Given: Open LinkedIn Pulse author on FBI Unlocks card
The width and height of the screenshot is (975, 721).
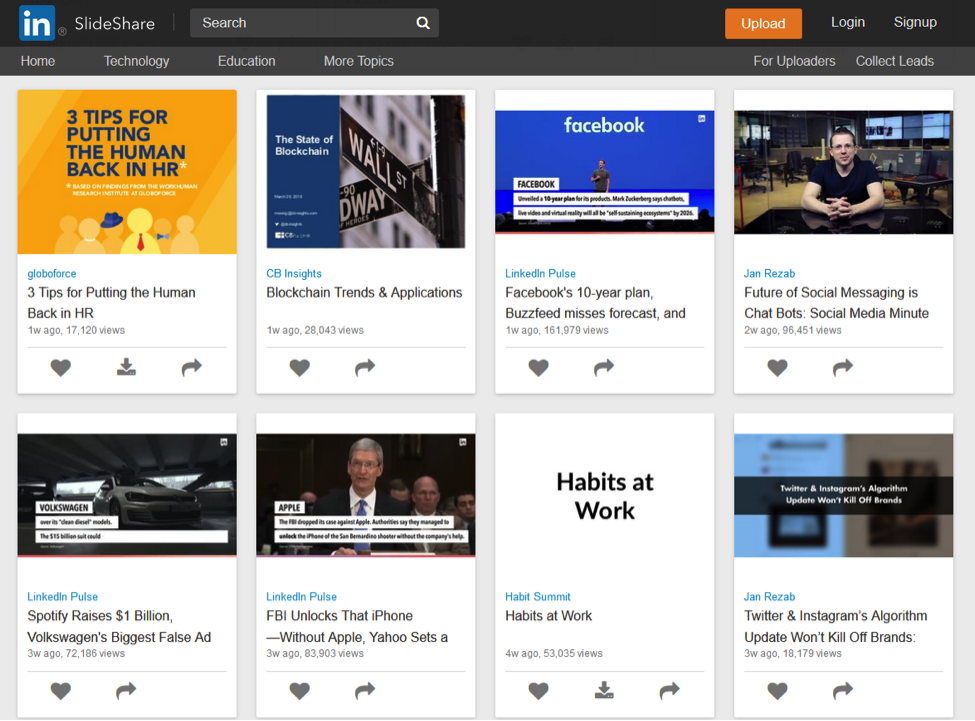Looking at the screenshot, I should [301, 597].
